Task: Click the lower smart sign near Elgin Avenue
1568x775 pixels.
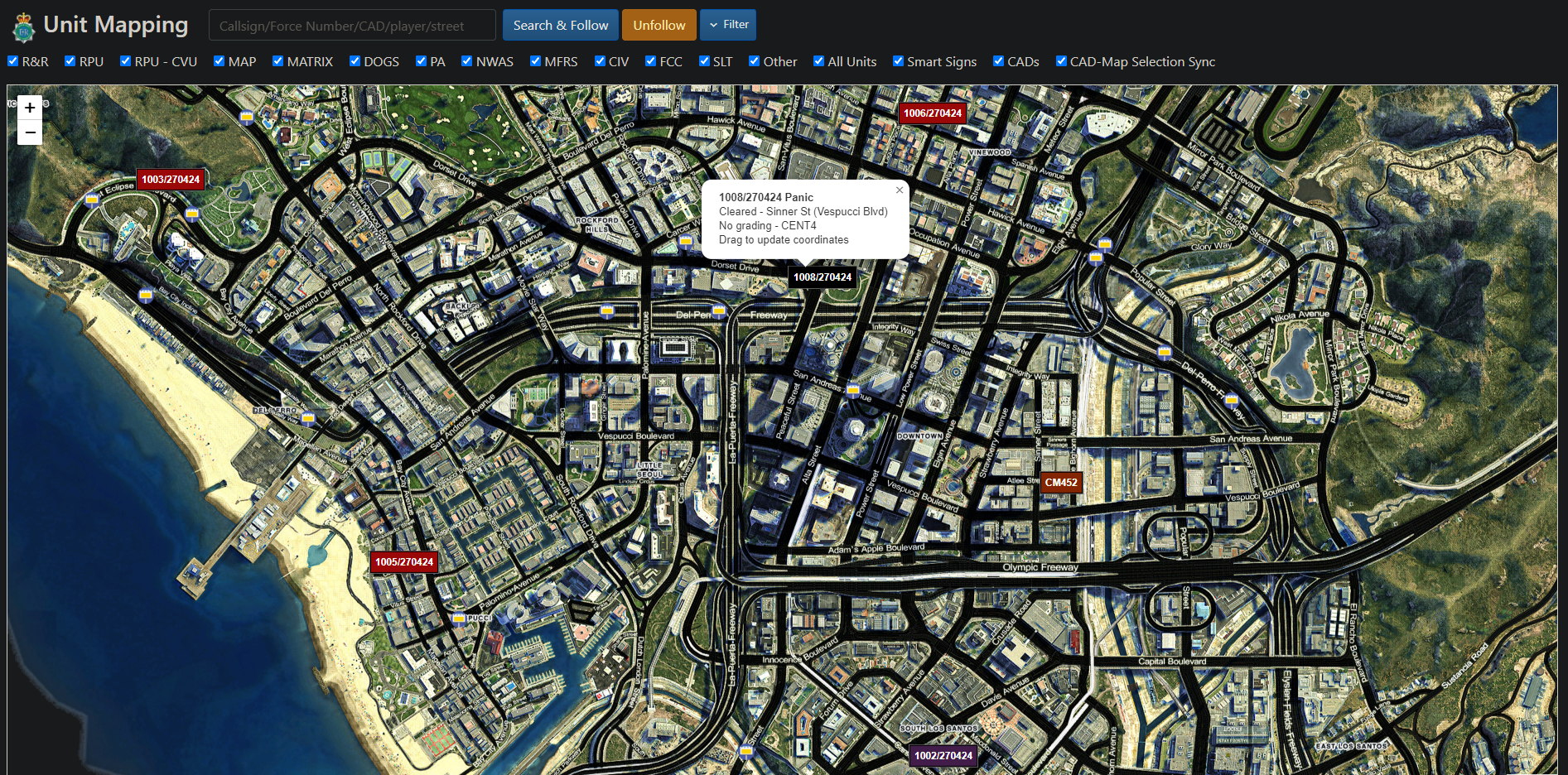Action: [x=1096, y=258]
